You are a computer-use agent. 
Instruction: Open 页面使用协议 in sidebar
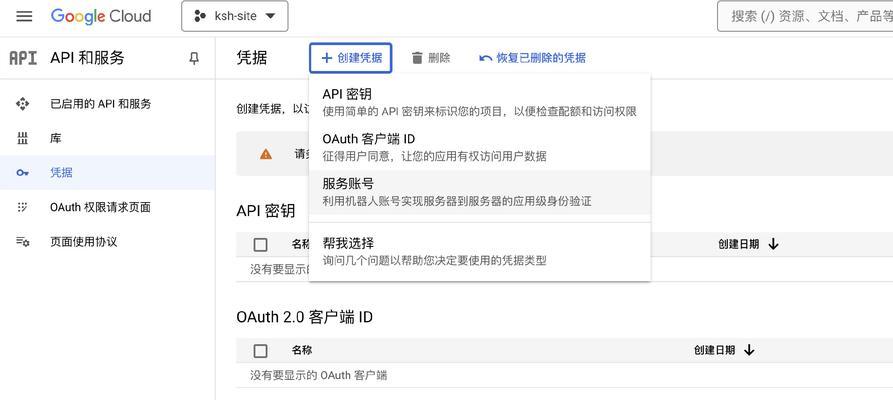coord(107,242)
